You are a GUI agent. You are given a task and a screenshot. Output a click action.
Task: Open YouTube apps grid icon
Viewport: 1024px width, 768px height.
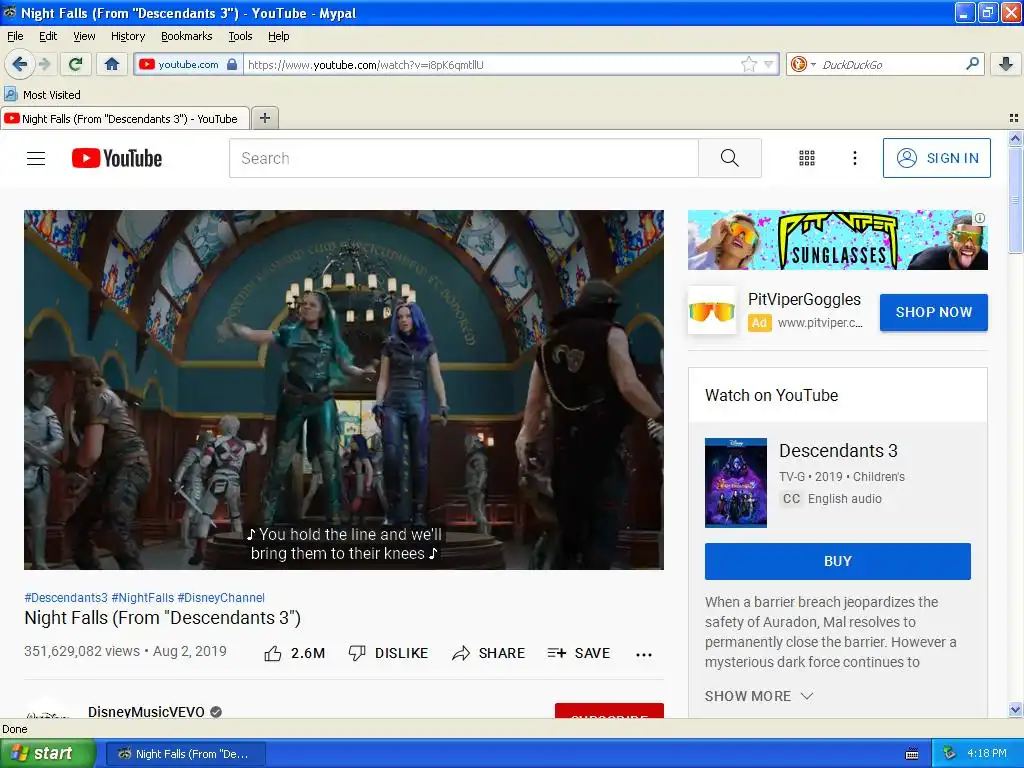(x=807, y=158)
